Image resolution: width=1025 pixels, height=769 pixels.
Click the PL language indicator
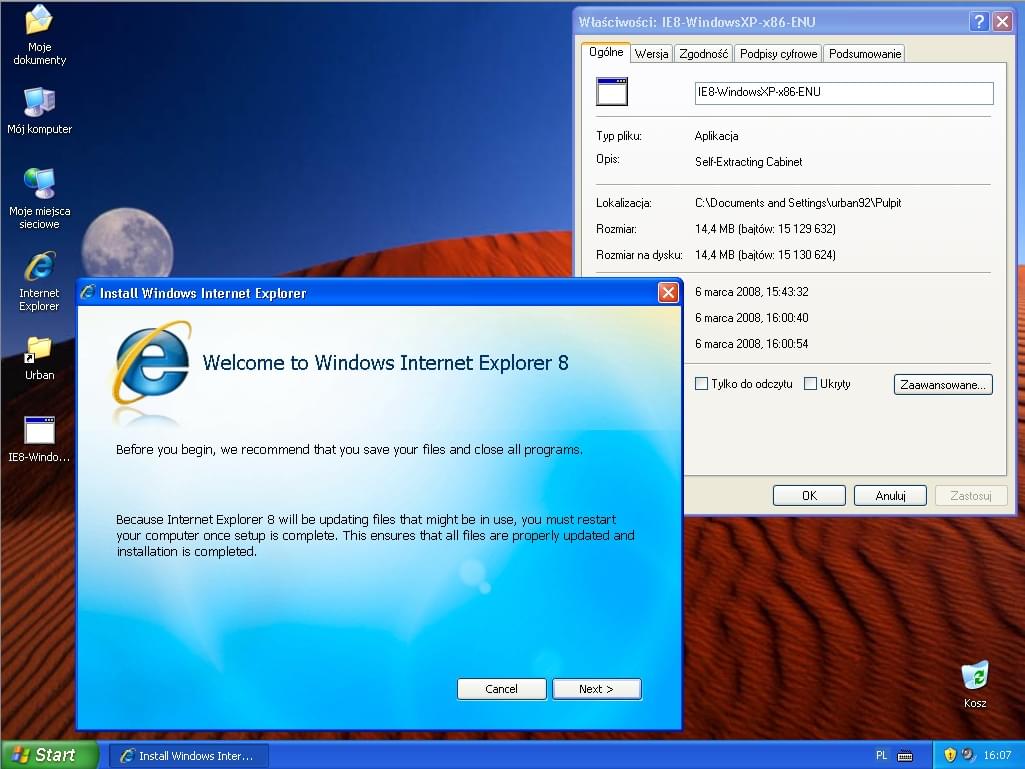click(x=881, y=755)
